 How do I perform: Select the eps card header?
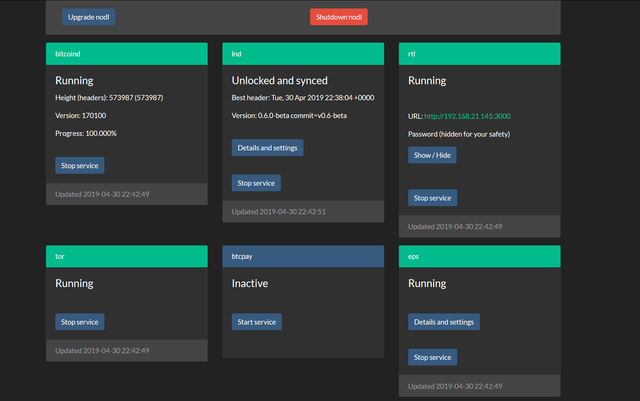pyautogui.click(x=480, y=256)
